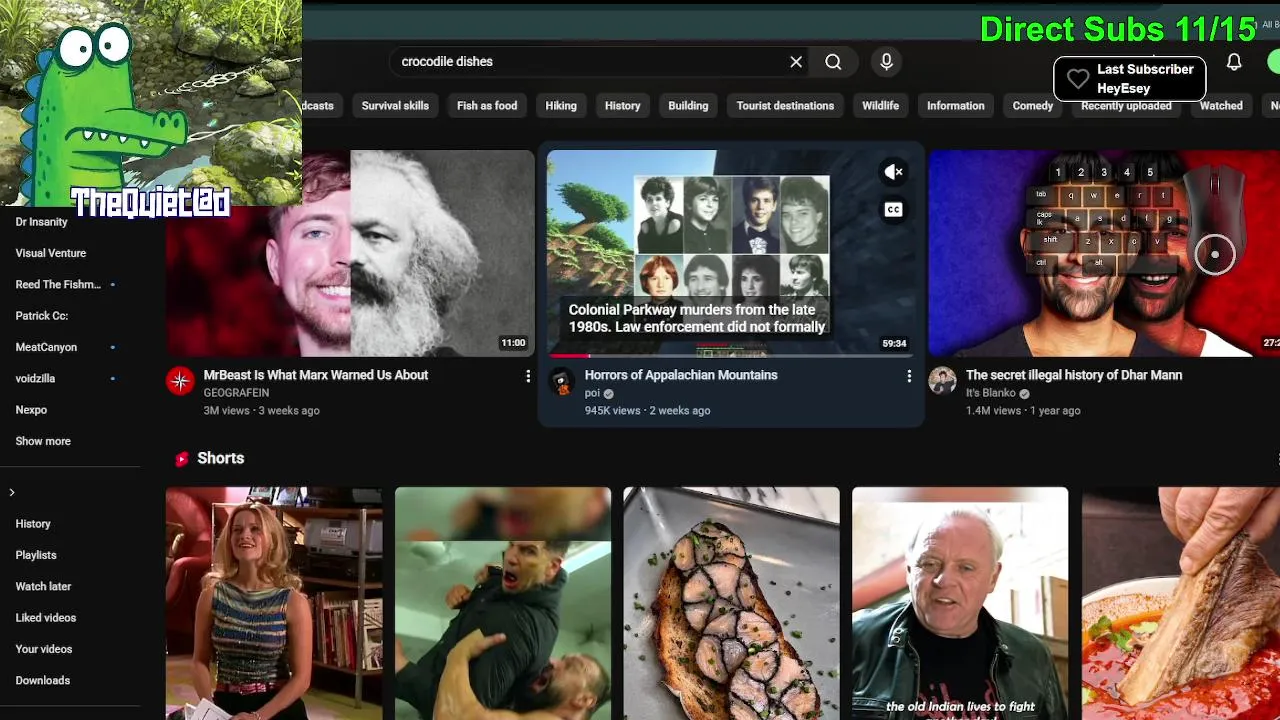This screenshot has height=720, width=1280.
Task: Start voice search with microphone icon
Action: point(886,62)
